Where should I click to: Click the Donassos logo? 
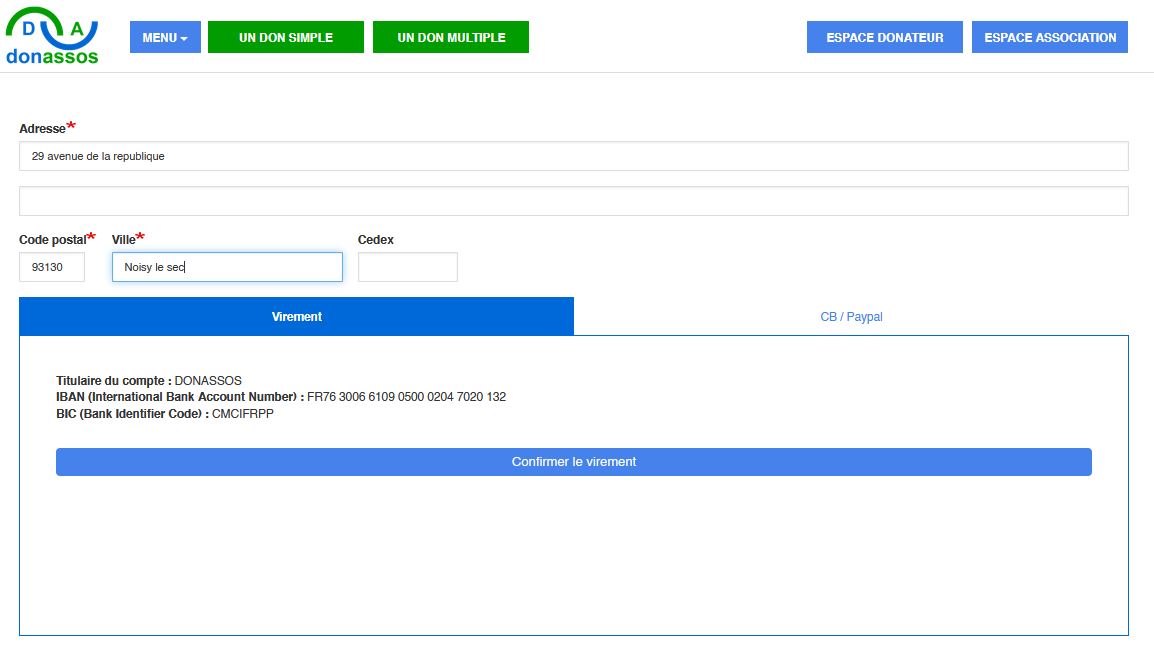click(x=52, y=38)
